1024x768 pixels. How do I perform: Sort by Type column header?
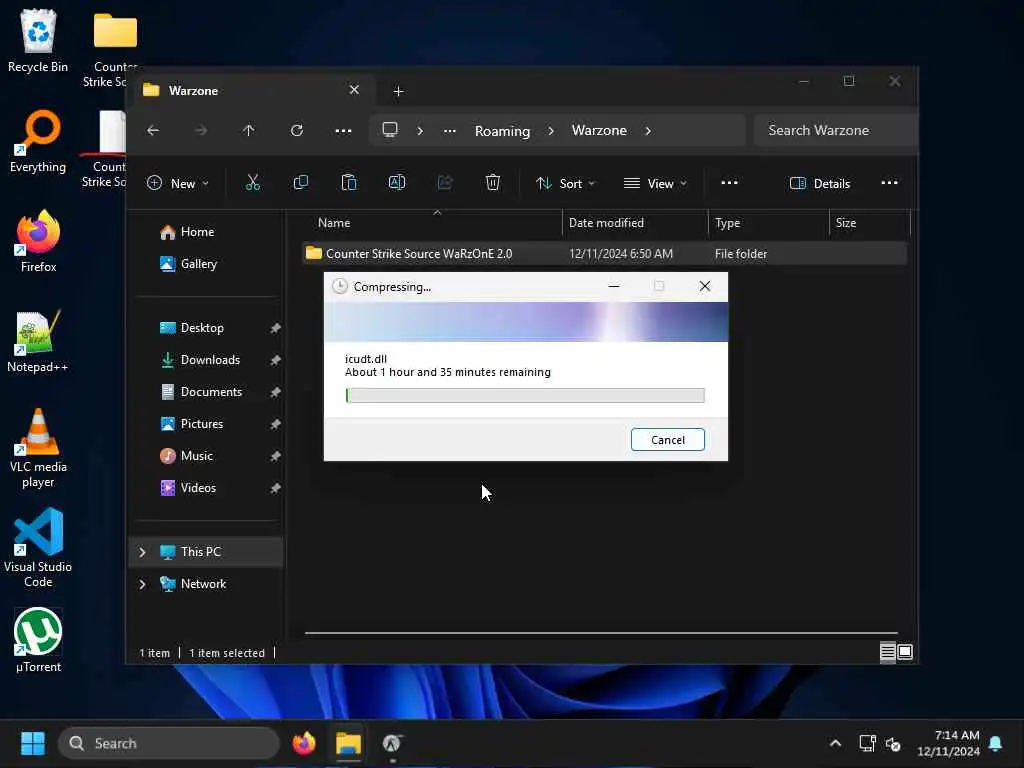(x=769, y=223)
